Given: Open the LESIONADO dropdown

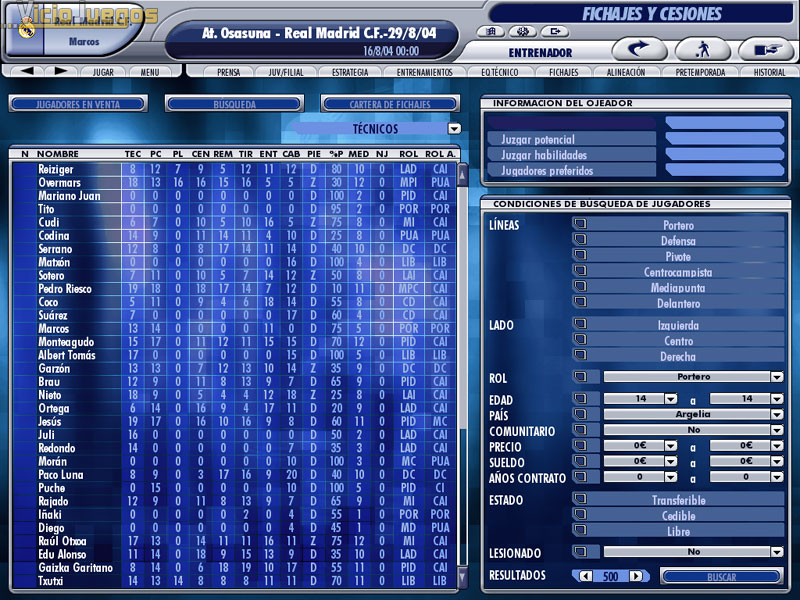Looking at the screenshot, I should (x=777, y=552).
